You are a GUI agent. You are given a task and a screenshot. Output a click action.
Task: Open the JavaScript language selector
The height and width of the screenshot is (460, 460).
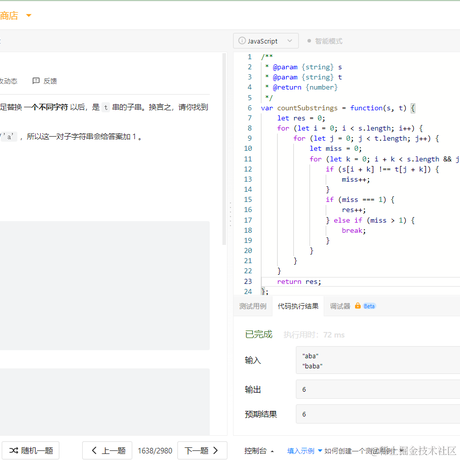tap(266, 41)
